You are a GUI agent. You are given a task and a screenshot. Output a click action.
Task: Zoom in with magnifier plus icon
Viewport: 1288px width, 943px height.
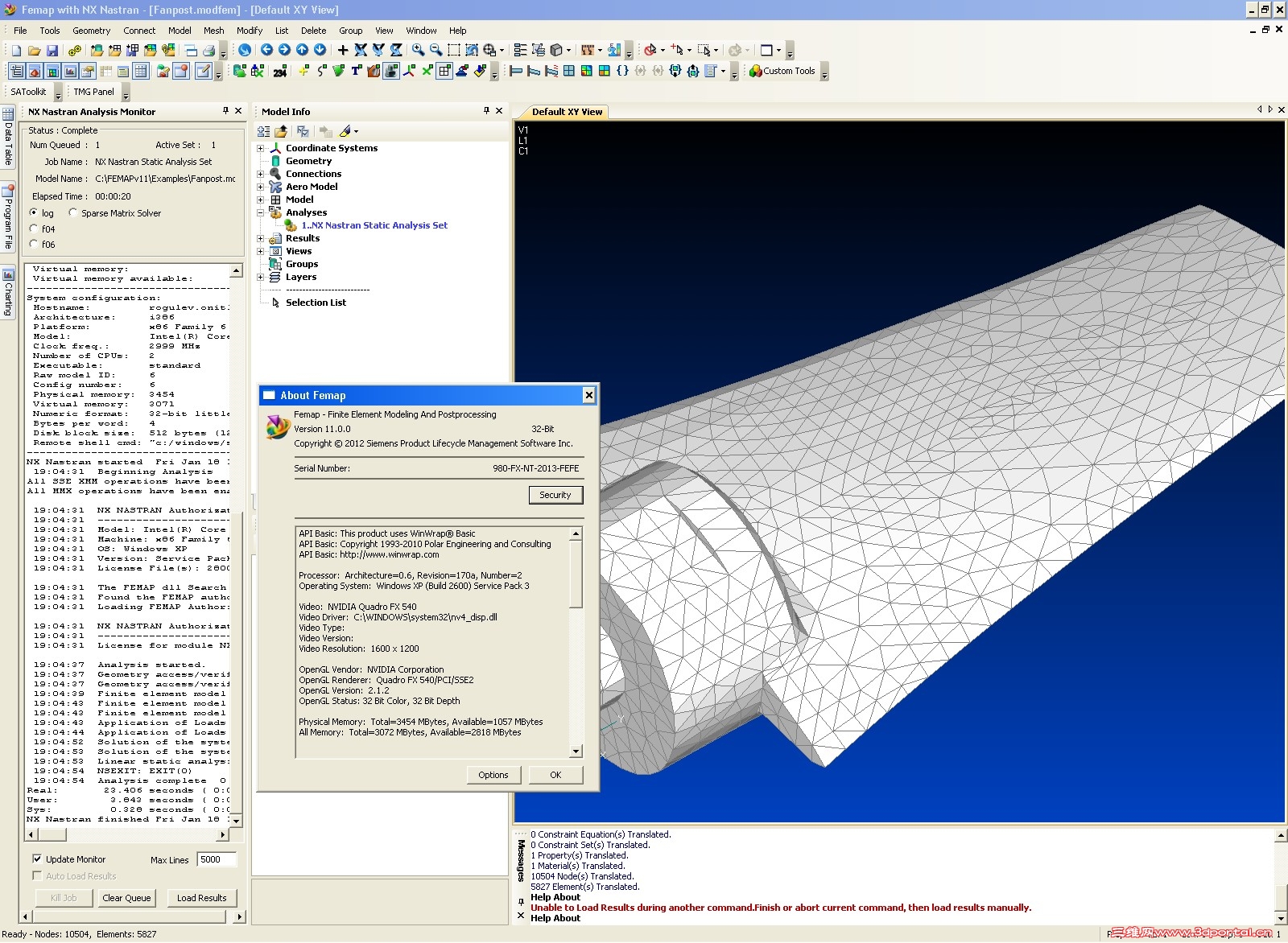418,50
